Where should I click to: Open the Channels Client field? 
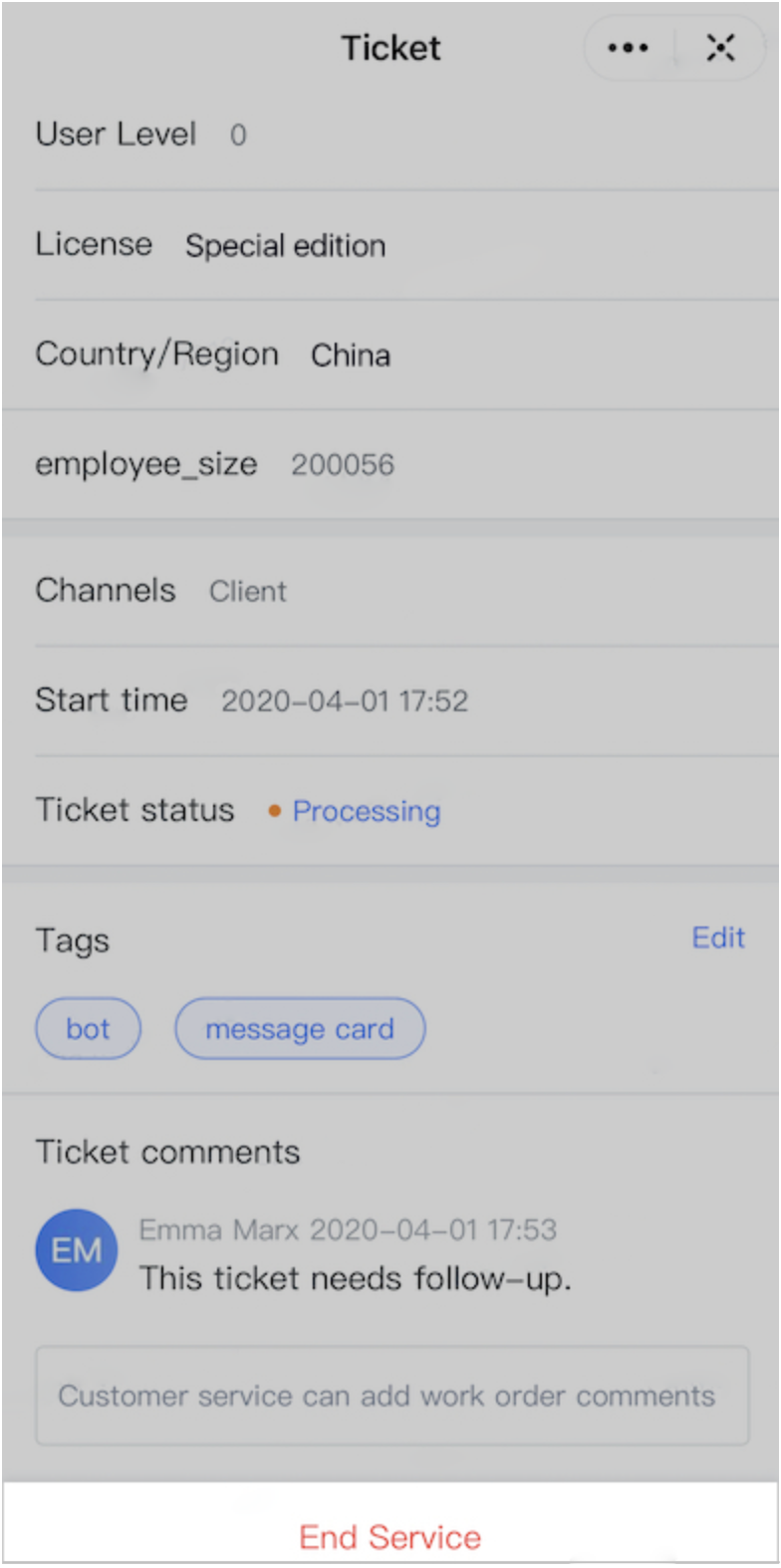point(247,590)
